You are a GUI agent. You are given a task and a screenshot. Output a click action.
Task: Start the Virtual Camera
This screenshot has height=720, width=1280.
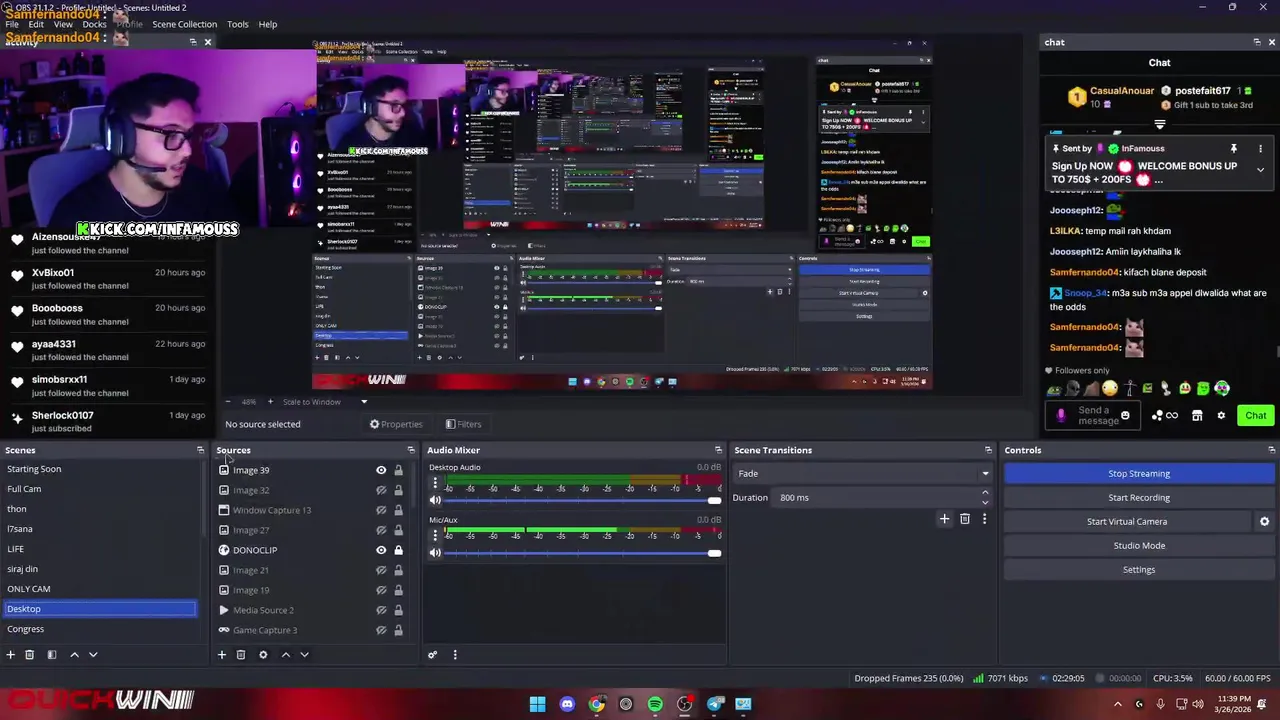[1127, 521]
